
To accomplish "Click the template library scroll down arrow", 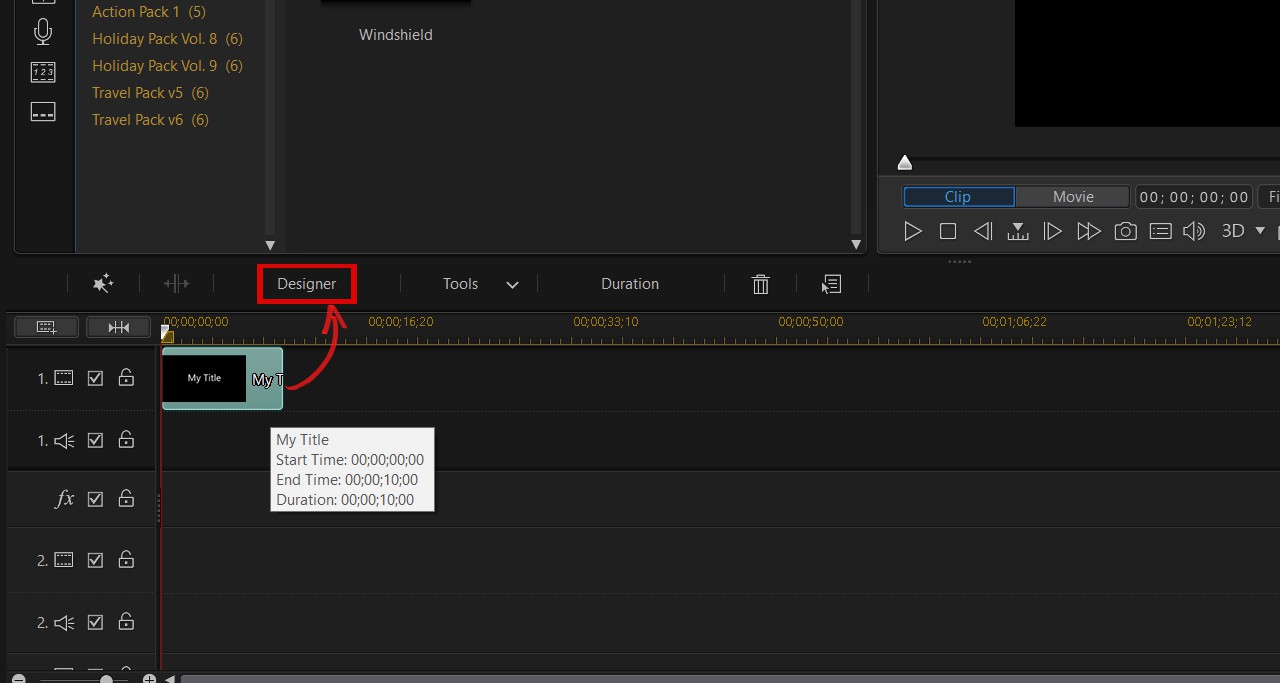I will coord(856,244).
